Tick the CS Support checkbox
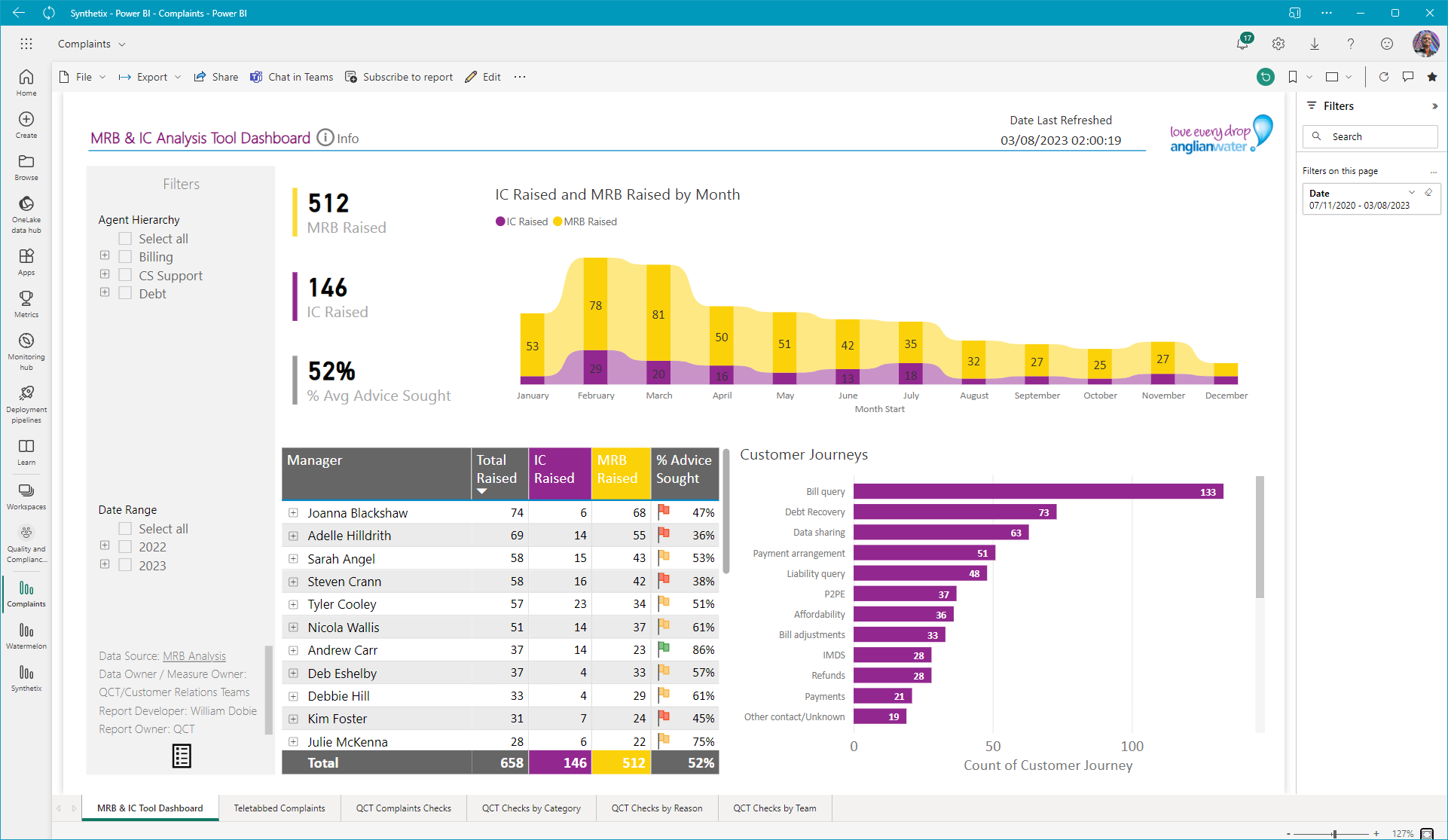Viewport: 1448px width, 840px height. point(125,276)
